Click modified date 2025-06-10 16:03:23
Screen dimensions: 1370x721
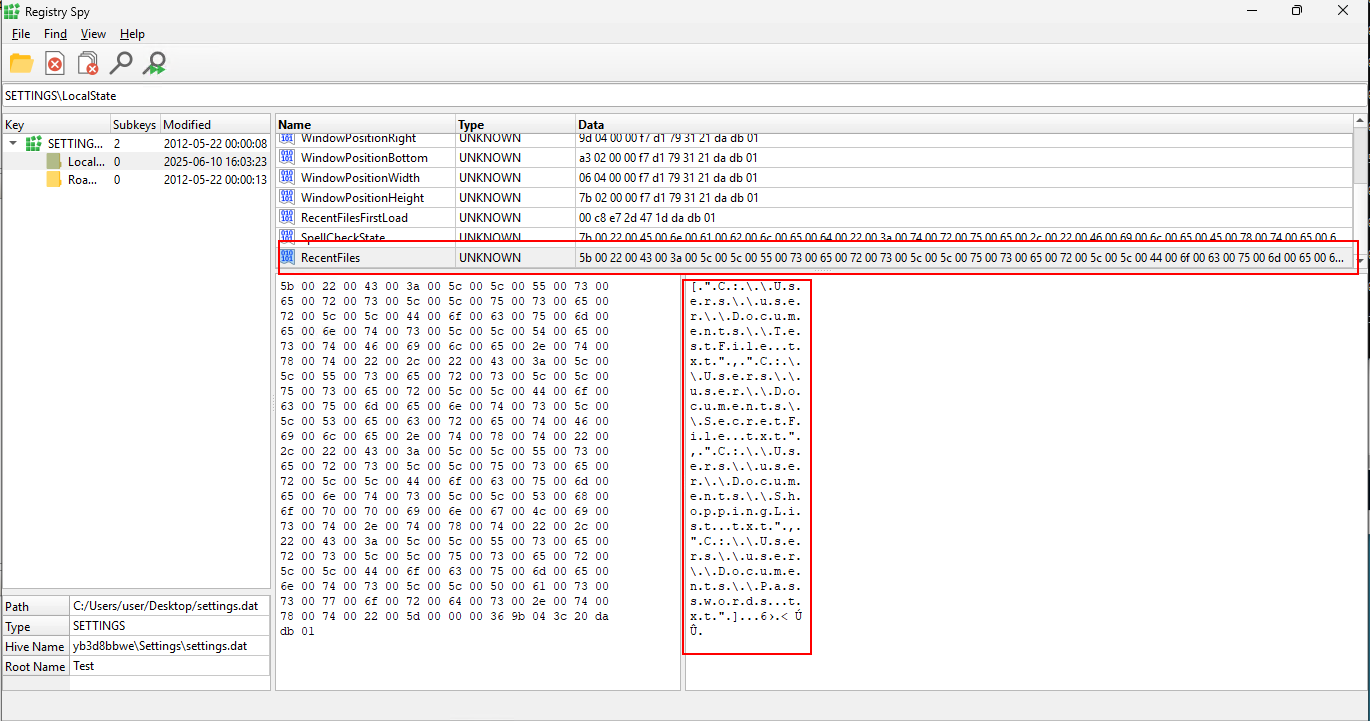click(215, 161)
